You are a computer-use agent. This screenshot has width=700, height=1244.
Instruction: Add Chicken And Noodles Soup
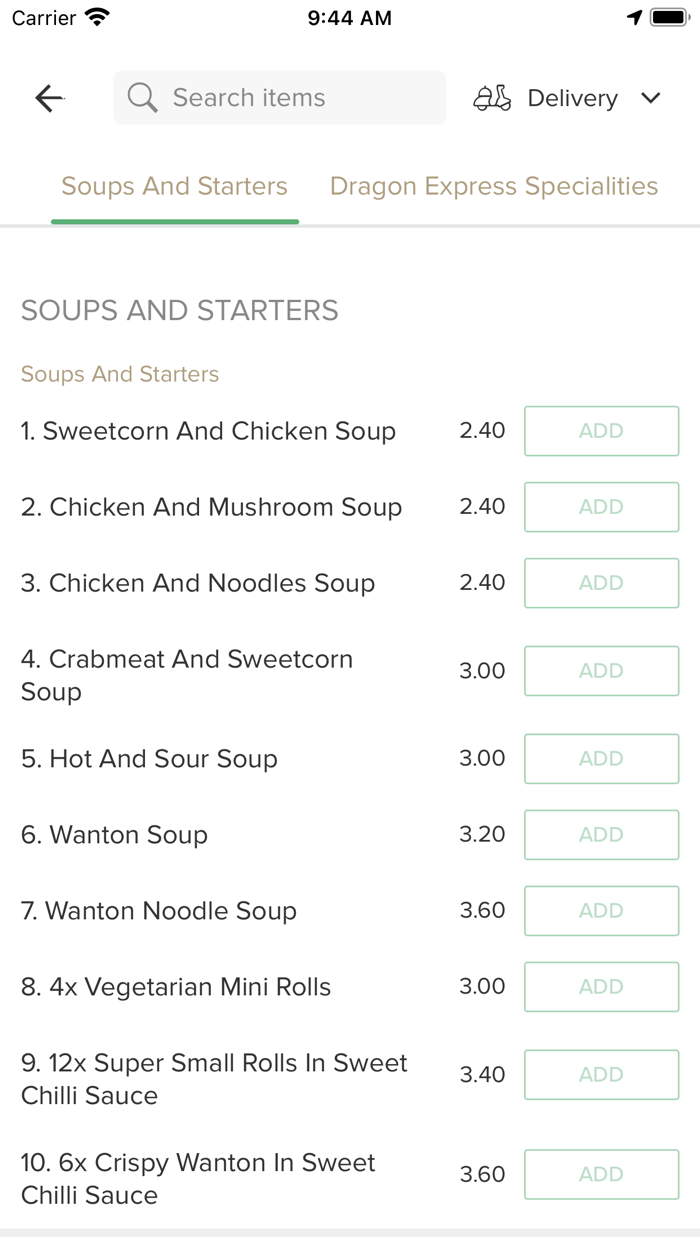pyautogui.click(x=601, y=583)
